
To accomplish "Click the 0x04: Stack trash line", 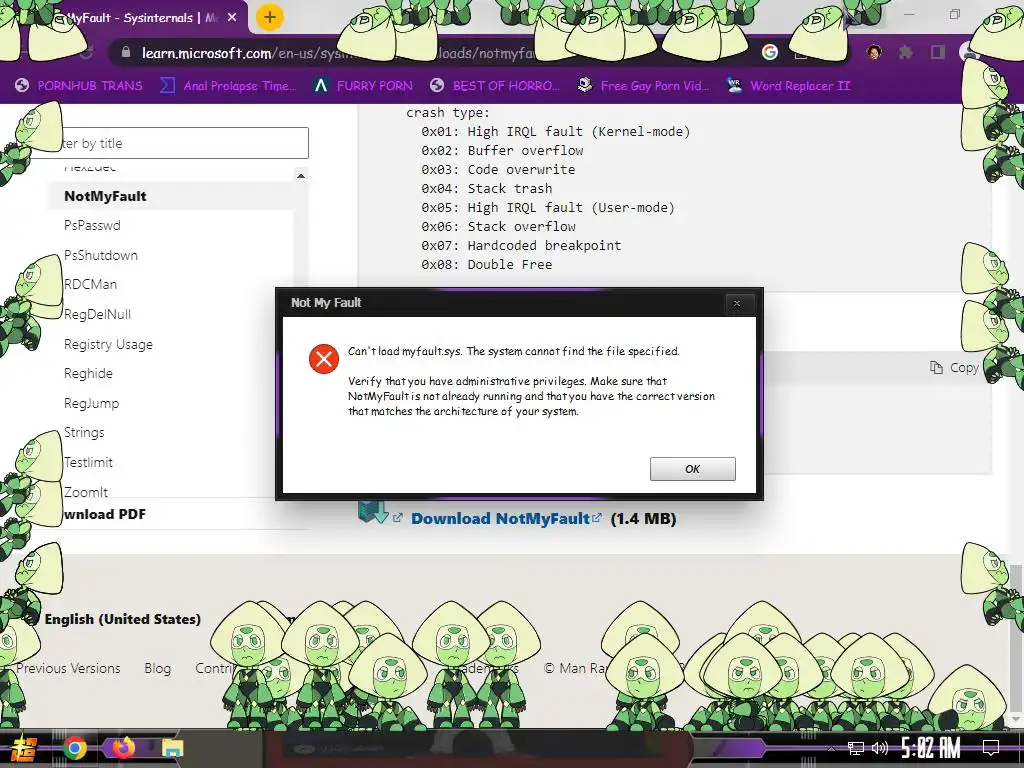I will [487, 188].
